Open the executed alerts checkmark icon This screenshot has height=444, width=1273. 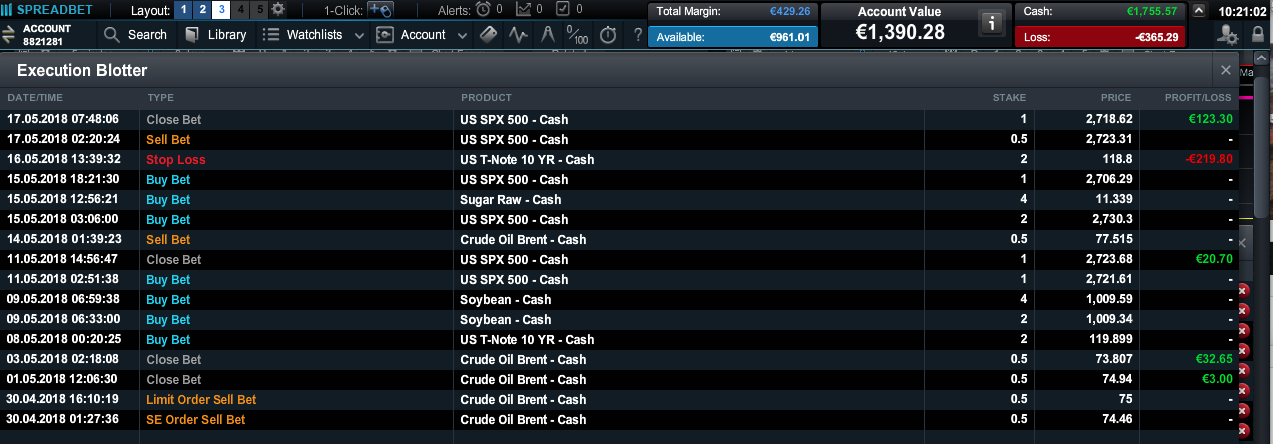[x=563, y=10]
